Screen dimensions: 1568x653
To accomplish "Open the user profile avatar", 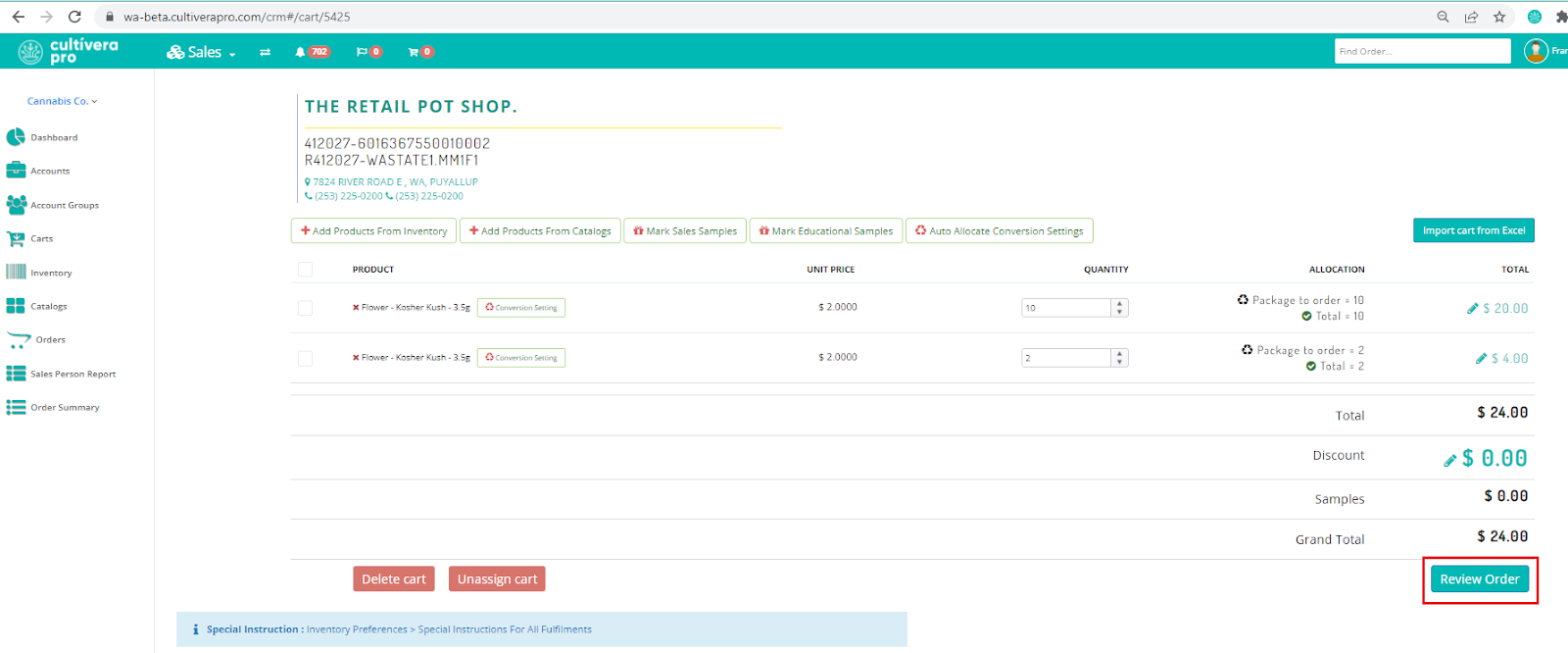I will pos(1536,51).
